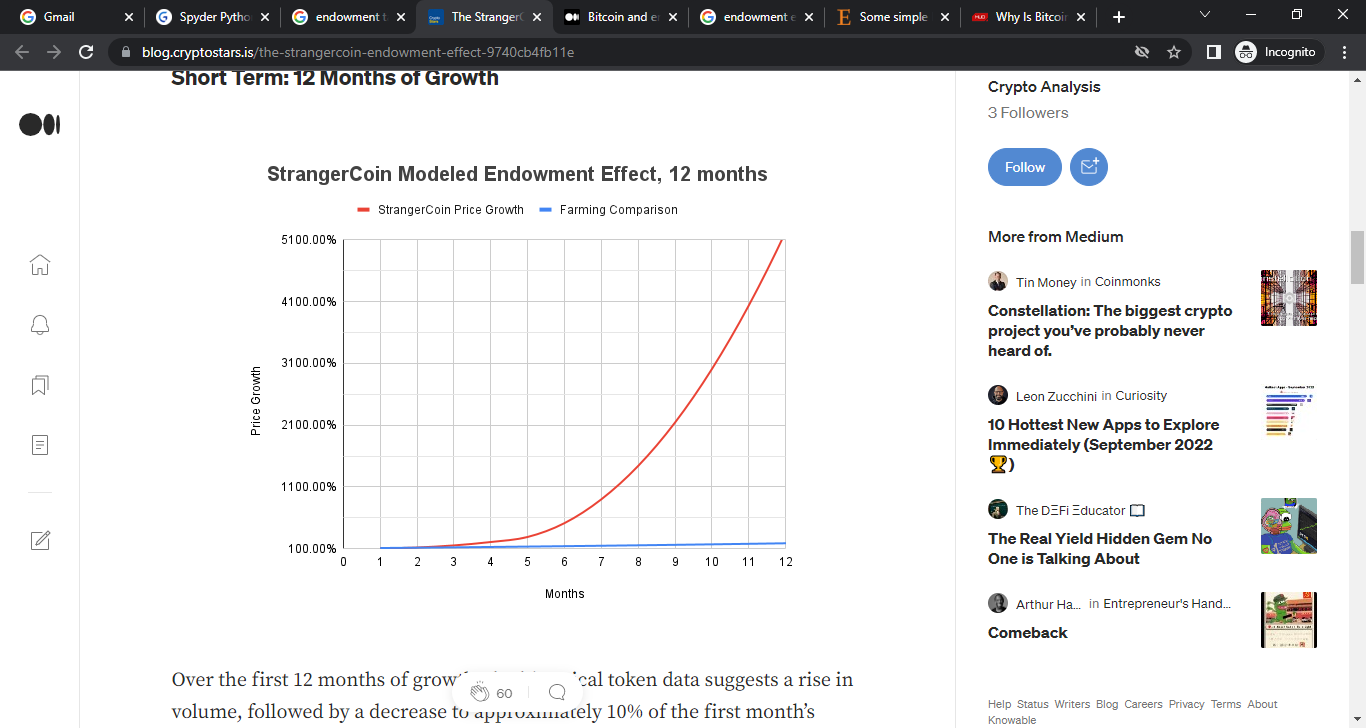Open the tab search dropdown arrow
Screen dimensions: 1366x728
(1204, 15)
